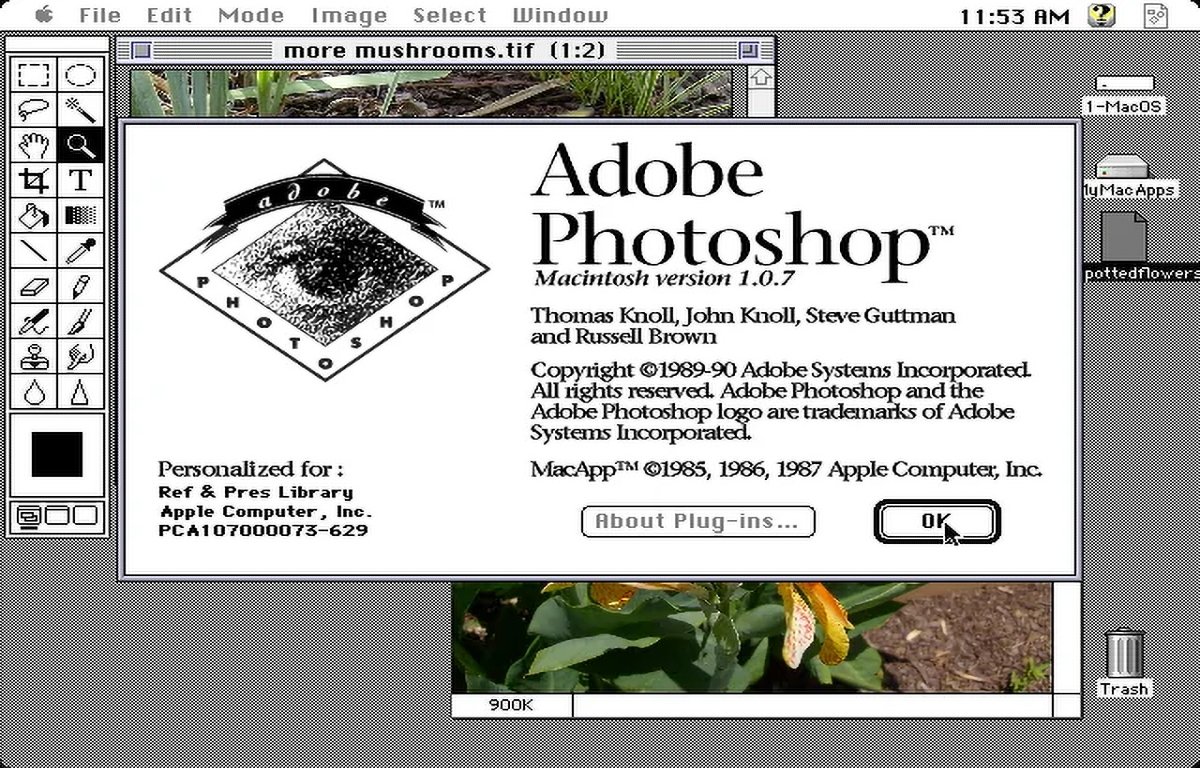The height and width of the screenshot is (768, 1200).
Task: Select the Smudge finger tool
Action: [80, 356]
